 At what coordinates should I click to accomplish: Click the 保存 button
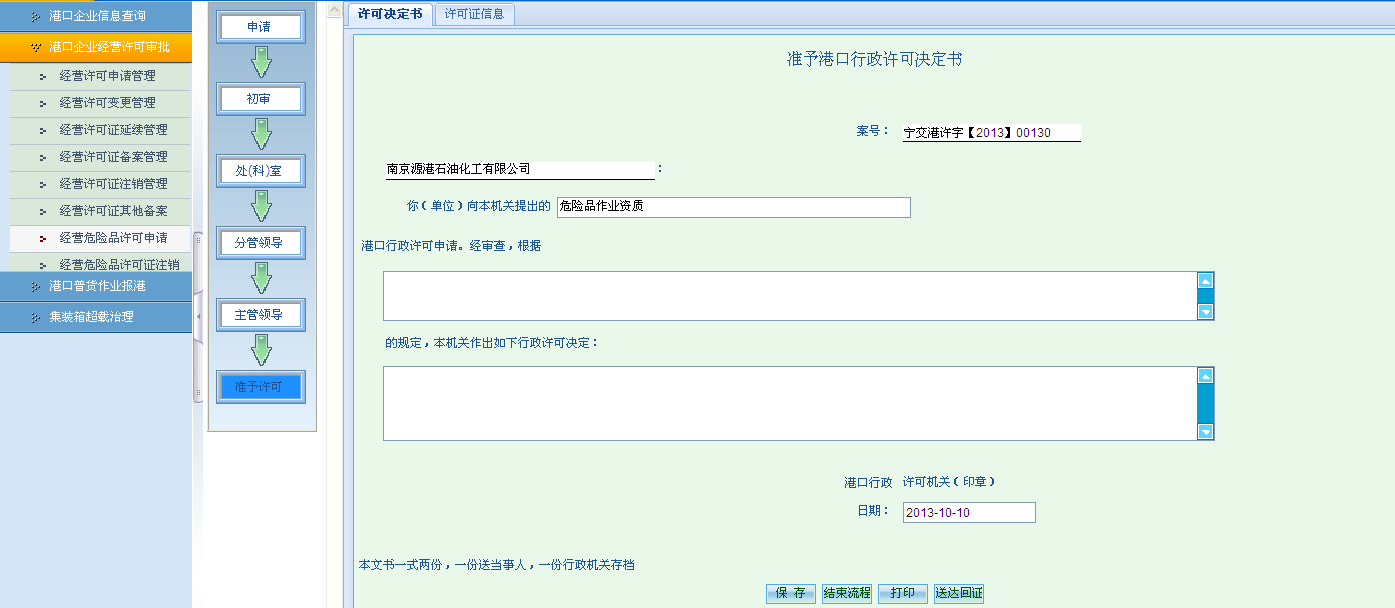(790, 593)
